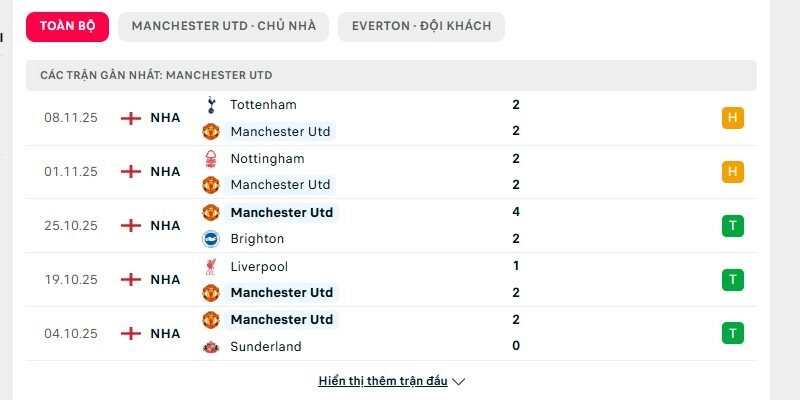Switch to Manchester Utd - Chủ Nhà tab
This screenshot has height=400, width=800.
(x=223, y=26)
